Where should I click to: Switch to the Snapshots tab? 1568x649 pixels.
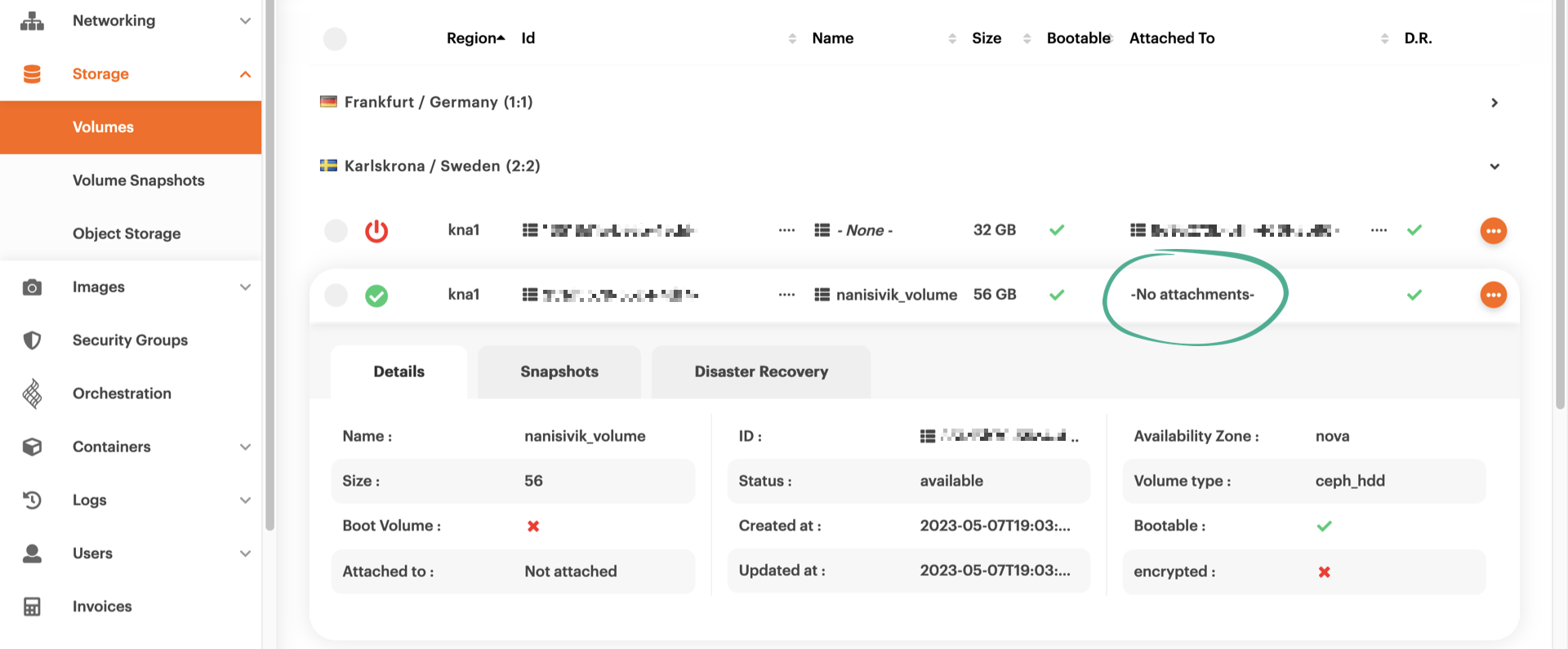point(559,372)
